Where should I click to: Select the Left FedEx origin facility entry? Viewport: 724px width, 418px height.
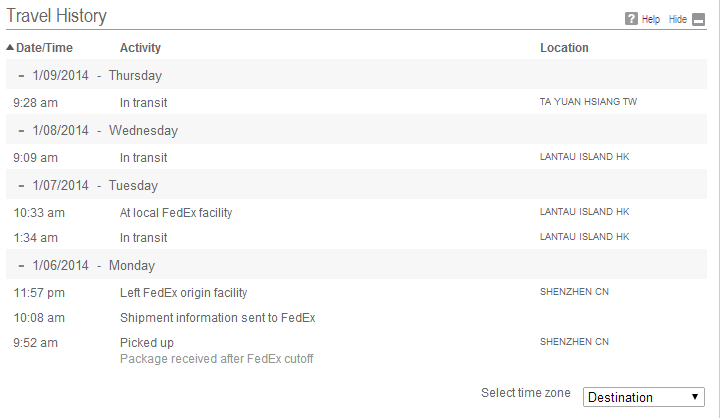point(183,293)
